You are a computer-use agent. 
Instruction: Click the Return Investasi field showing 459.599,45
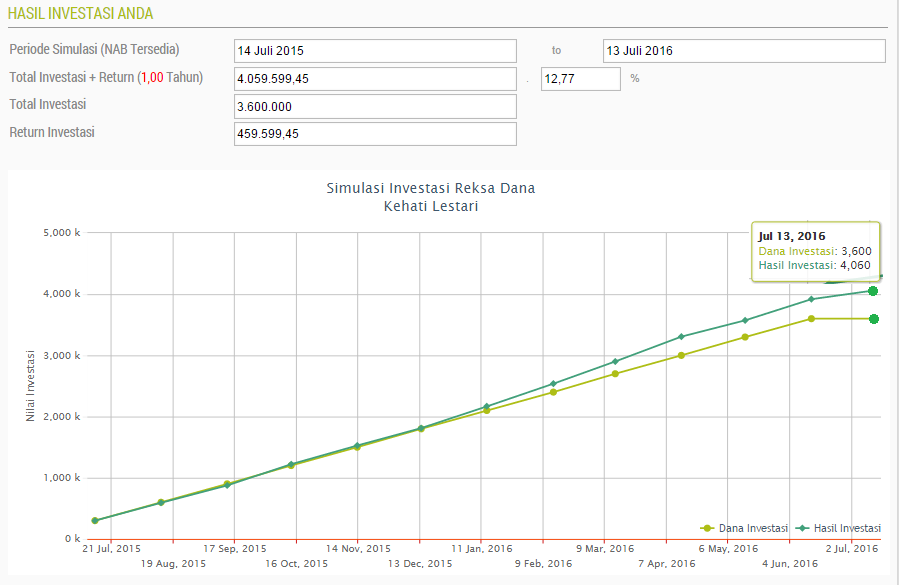pyautogui.click(x=375, y=134)
